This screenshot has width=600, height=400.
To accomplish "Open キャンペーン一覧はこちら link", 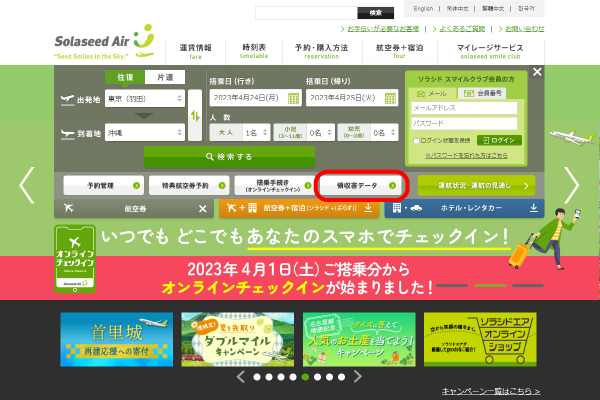I will point(491,391).
